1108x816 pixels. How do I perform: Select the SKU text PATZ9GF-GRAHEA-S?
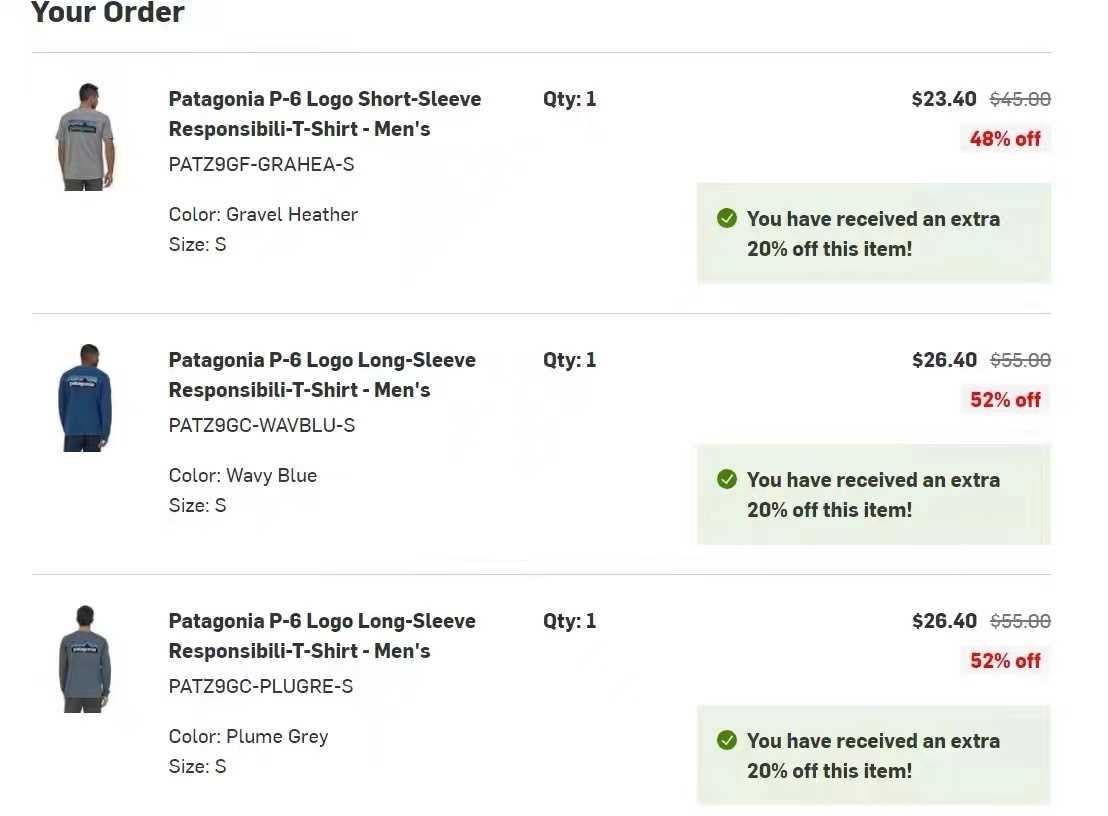pos(261,164)
